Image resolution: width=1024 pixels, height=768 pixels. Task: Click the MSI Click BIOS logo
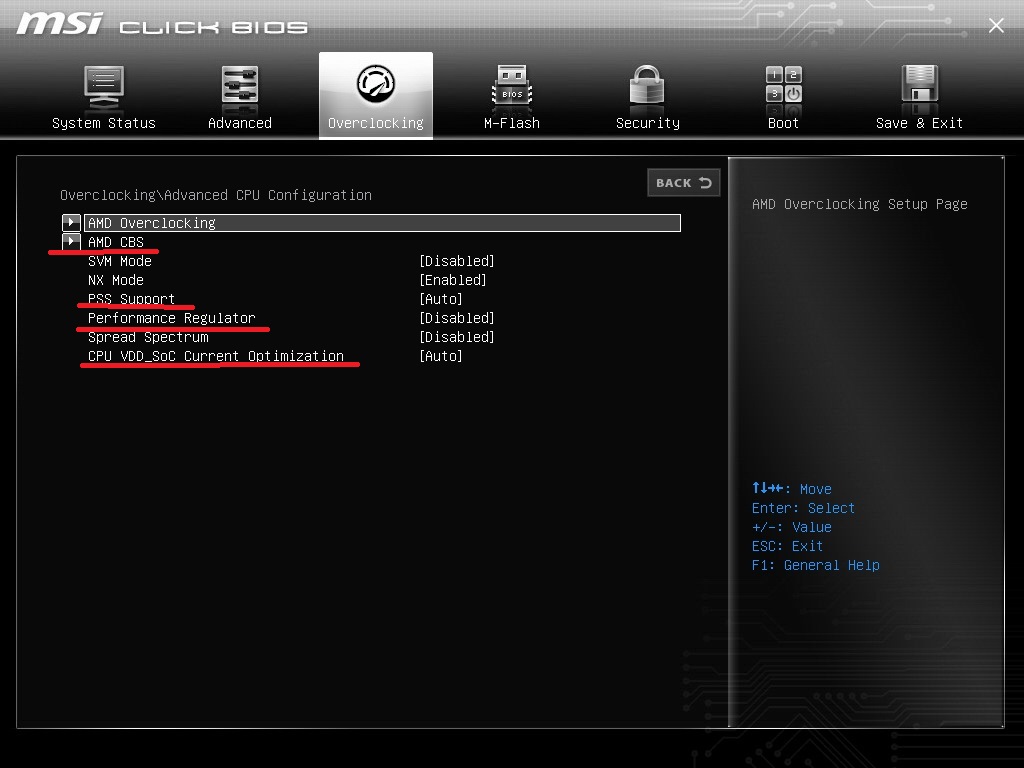tap(160, 24)
